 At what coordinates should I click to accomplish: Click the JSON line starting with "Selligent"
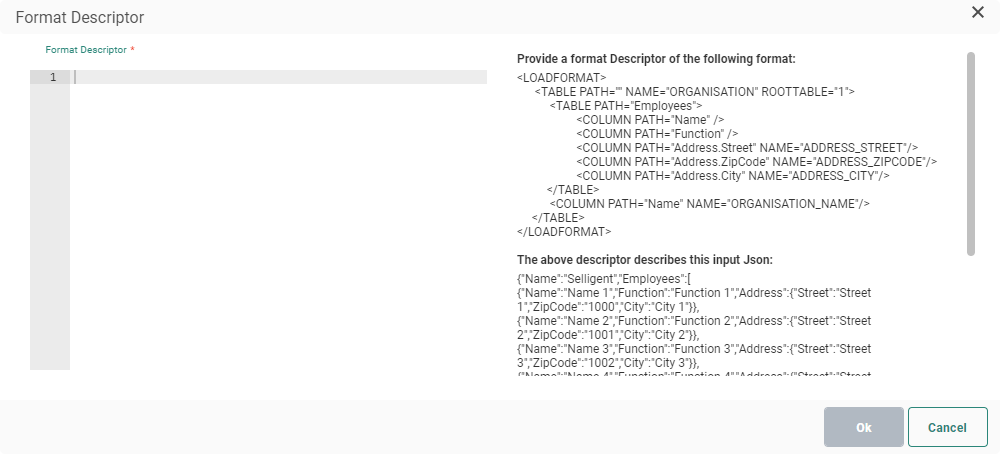[611, 278]
